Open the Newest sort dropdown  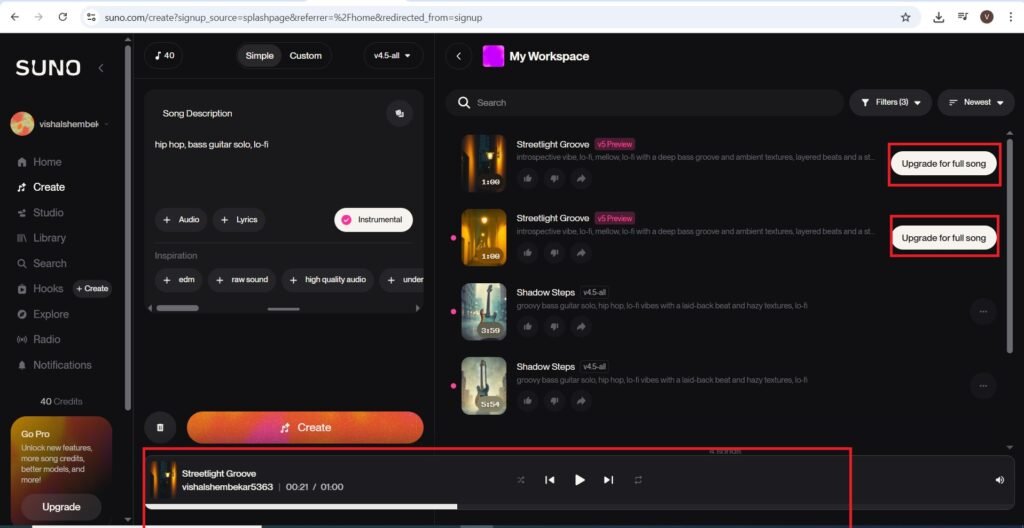click(x=975, y=102)
